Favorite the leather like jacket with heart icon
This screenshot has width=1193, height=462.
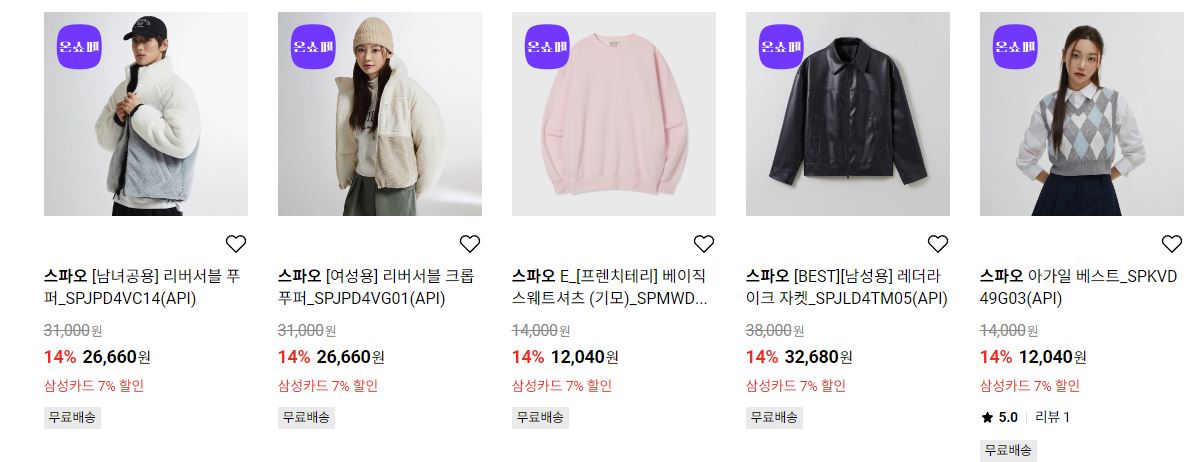tap(937, 244)
